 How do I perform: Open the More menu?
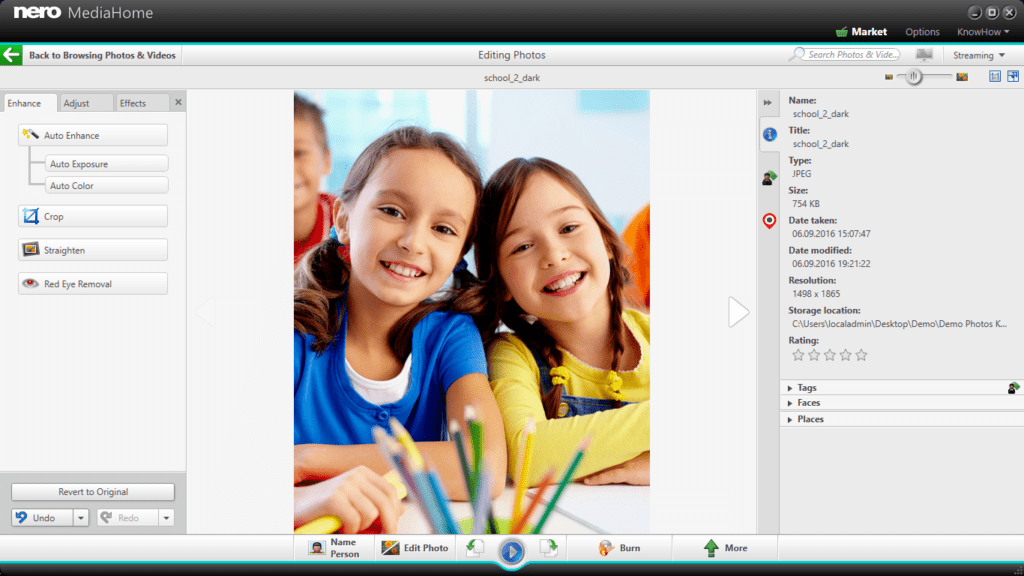click(725, 548)
